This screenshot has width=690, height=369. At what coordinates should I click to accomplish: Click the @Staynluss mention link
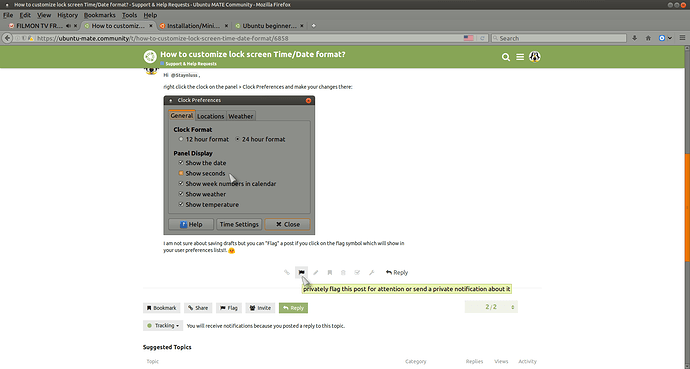pos(184,75)
